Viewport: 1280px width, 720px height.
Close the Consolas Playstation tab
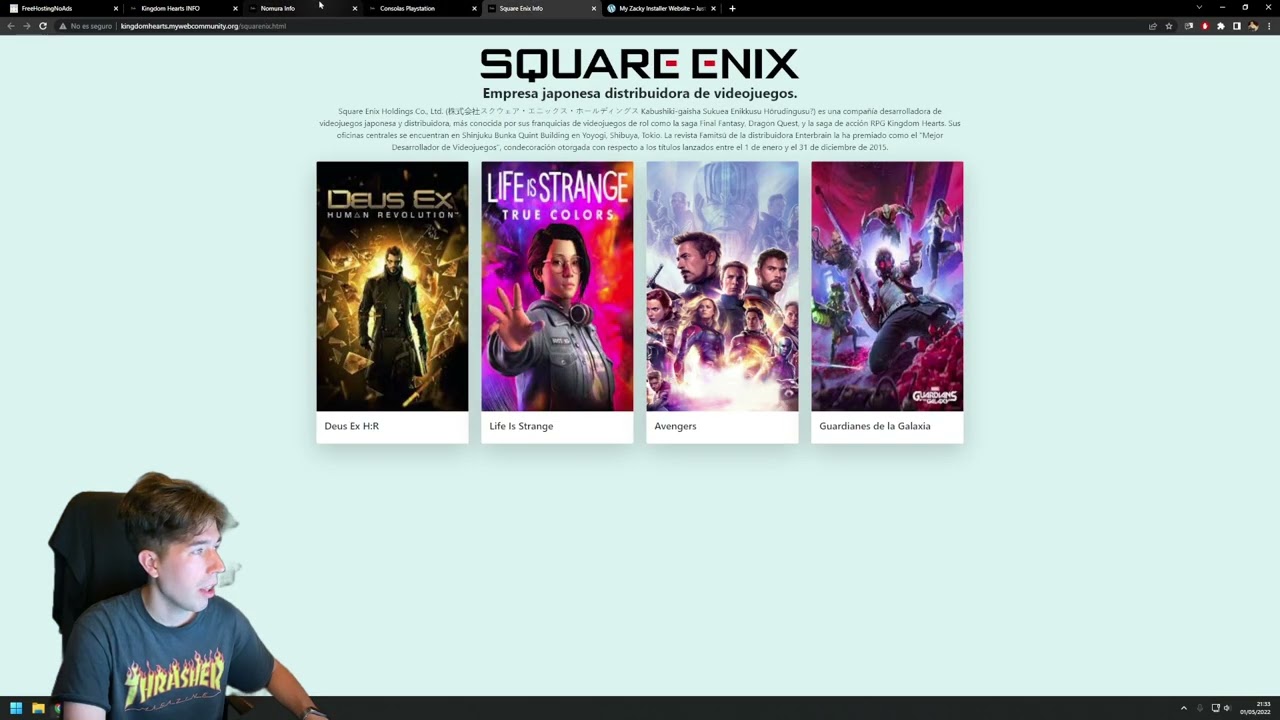474,8
